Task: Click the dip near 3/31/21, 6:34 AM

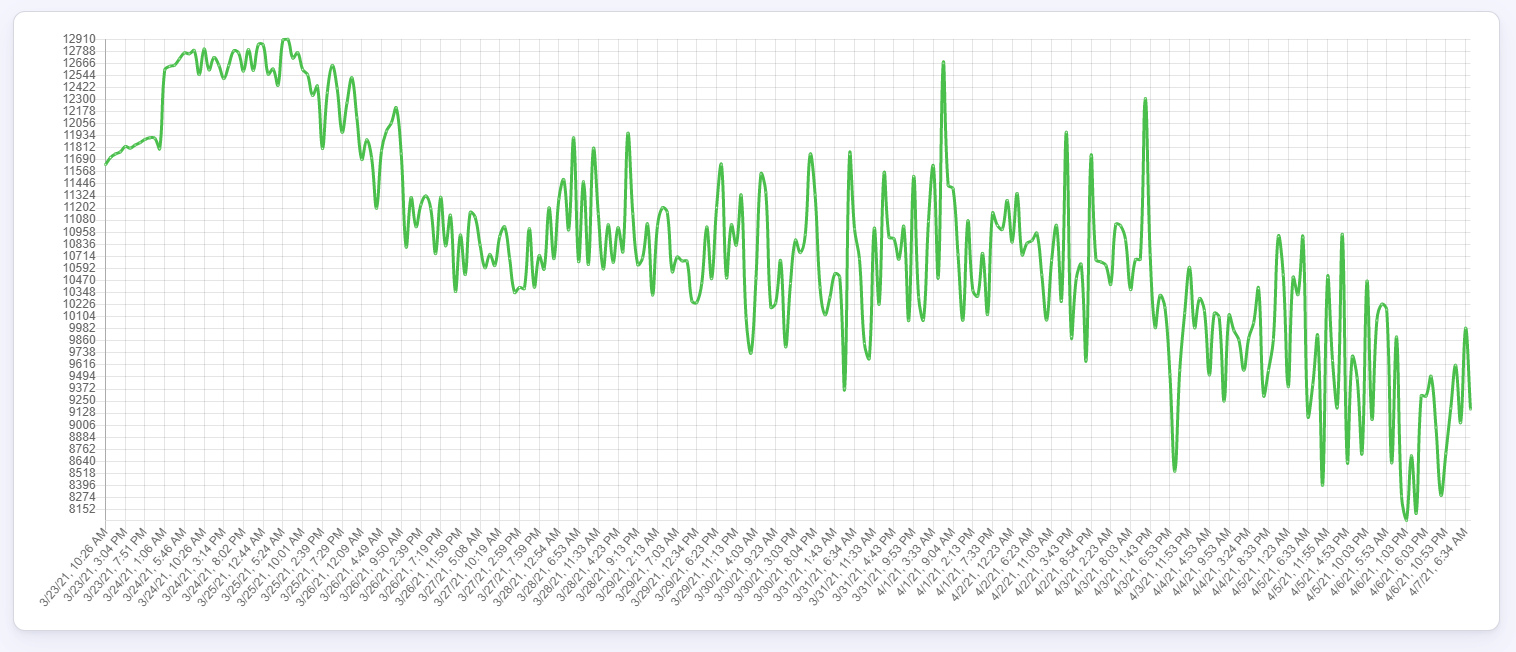Action: click(844, 389)
